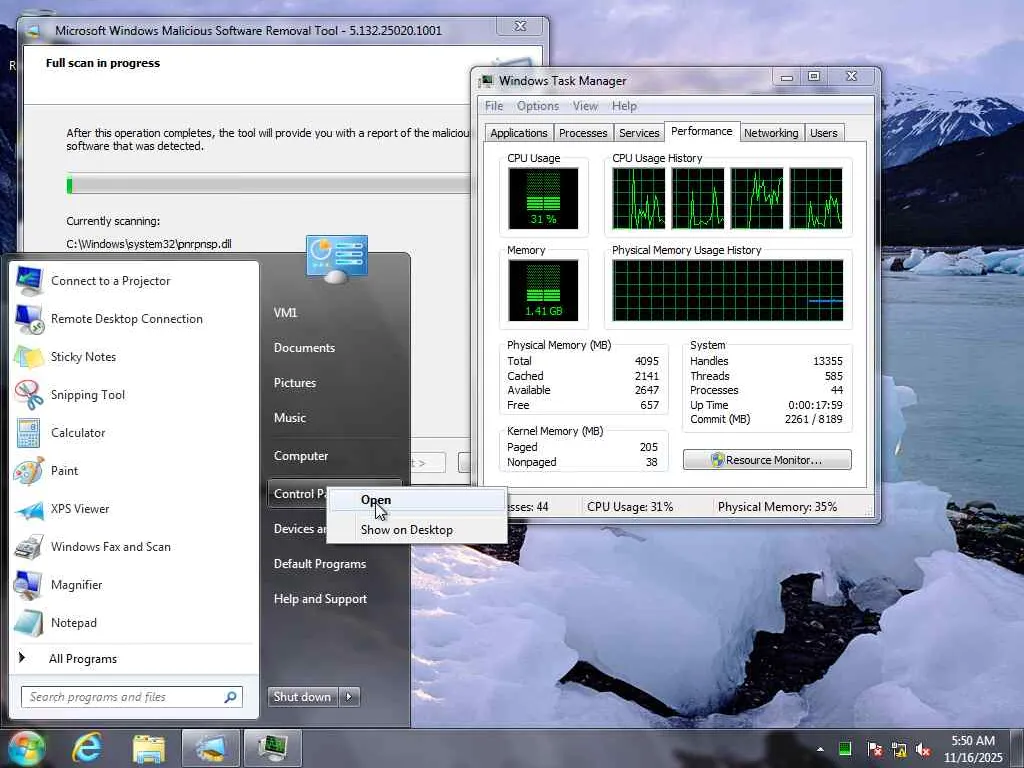Open Magnifier icon
This screenshot has width=1024, height=768.
click(x=29, y=584)
